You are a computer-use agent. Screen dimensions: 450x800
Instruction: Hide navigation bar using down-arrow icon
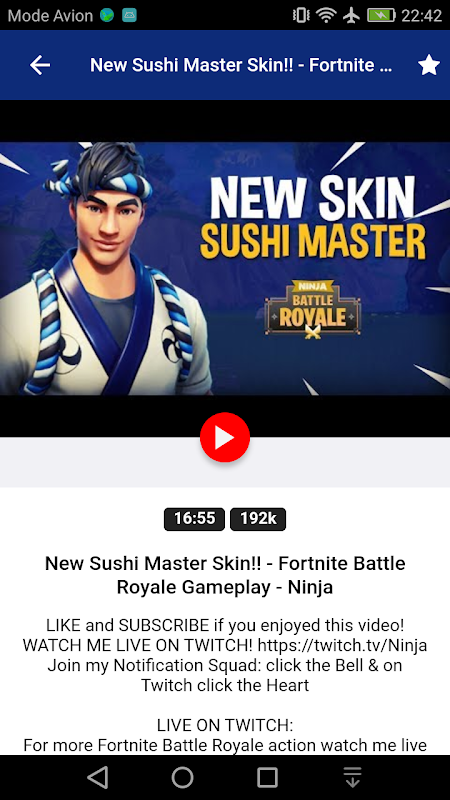pyautogui.click(x=352, y=777)
